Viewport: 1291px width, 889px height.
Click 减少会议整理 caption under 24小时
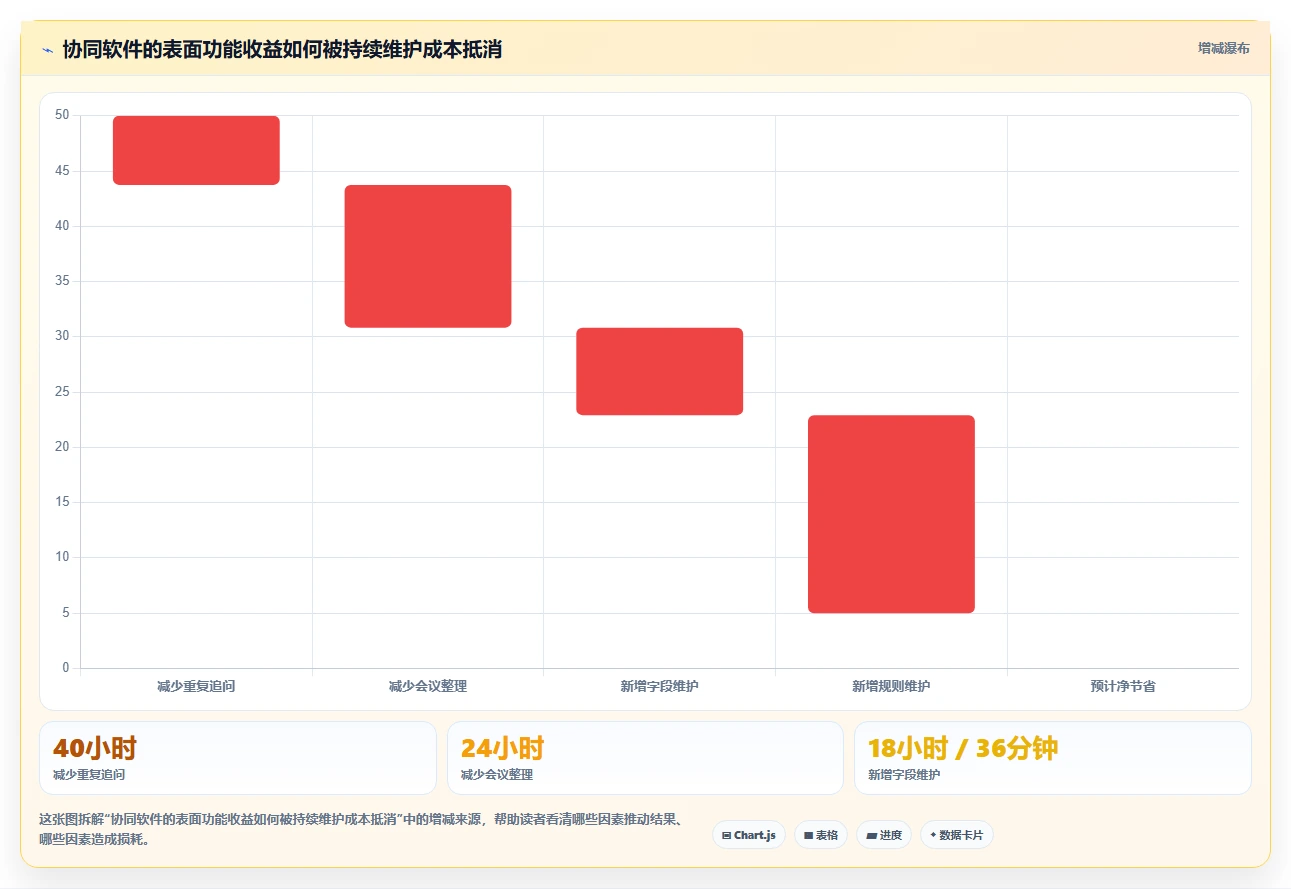(x=497, y=775)
